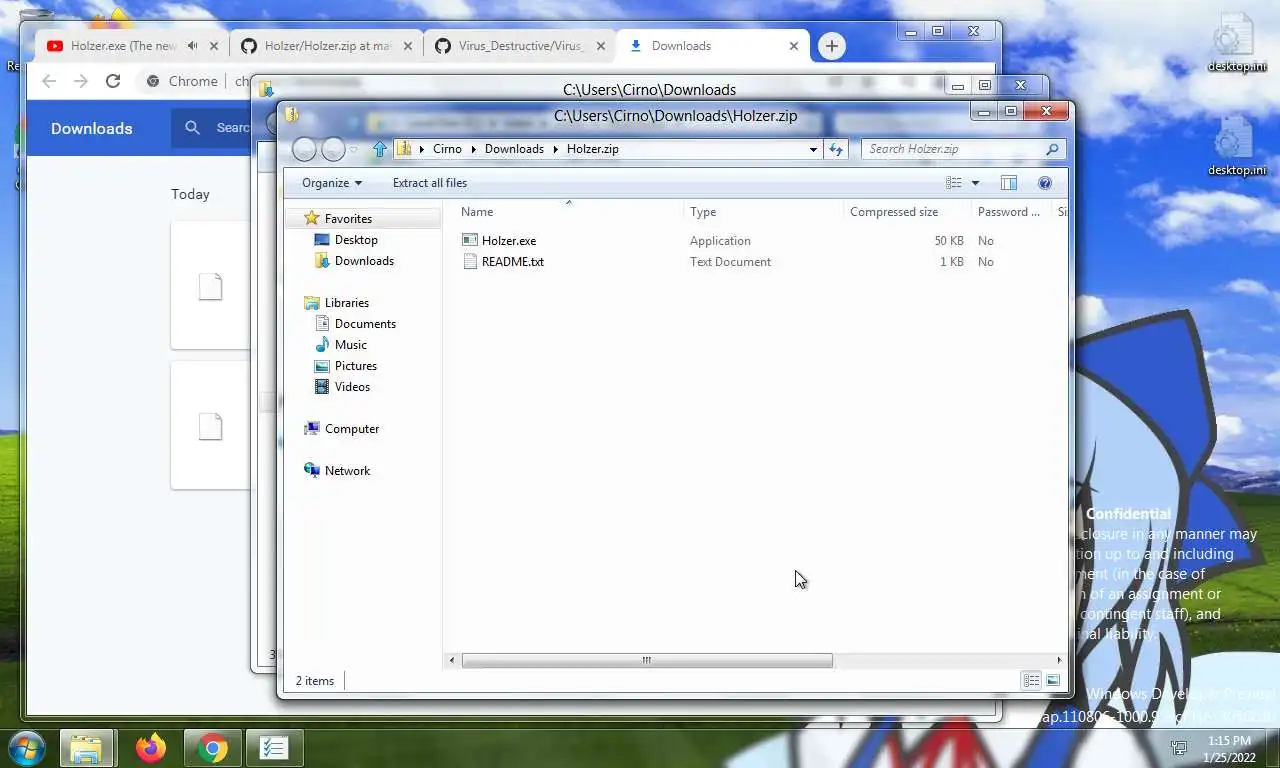Select Network in navigation pane
The image size is (1280, 768).
pyautogui.click(x=337, y=471)
